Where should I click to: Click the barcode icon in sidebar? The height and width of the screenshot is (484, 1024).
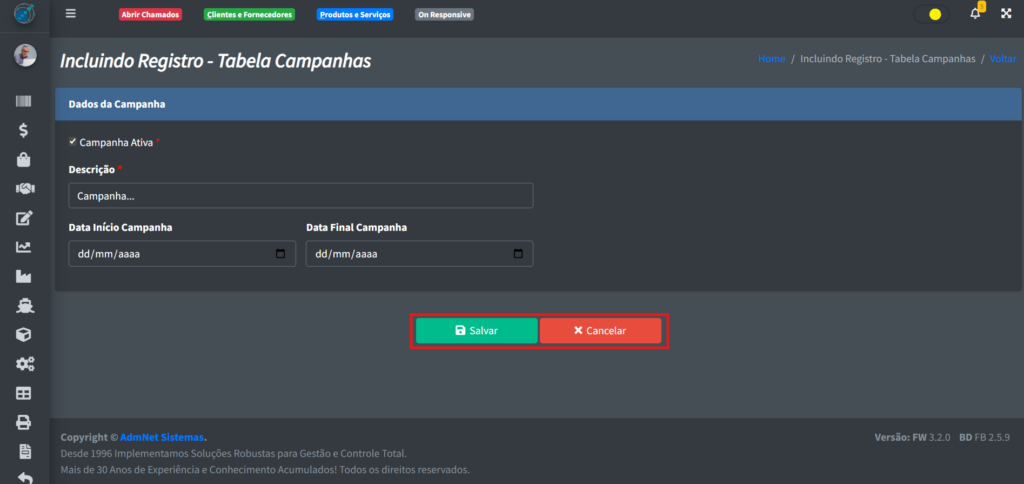point(24,101)
